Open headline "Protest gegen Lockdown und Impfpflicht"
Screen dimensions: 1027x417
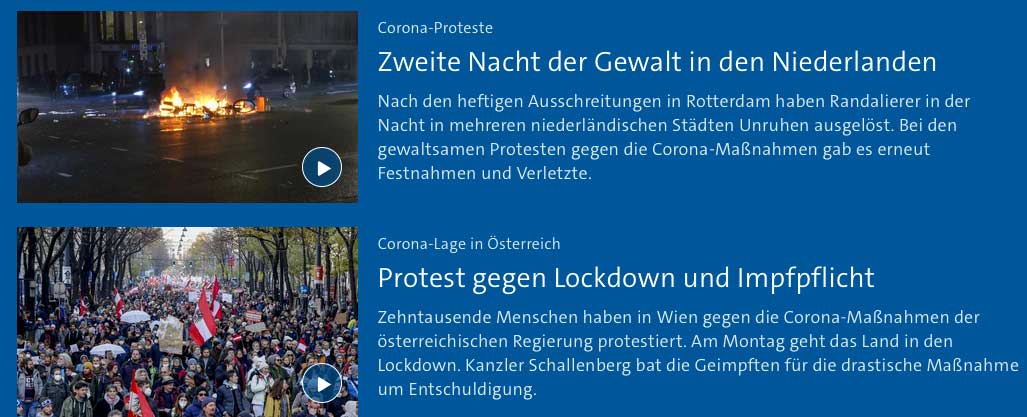pos(626,278)
